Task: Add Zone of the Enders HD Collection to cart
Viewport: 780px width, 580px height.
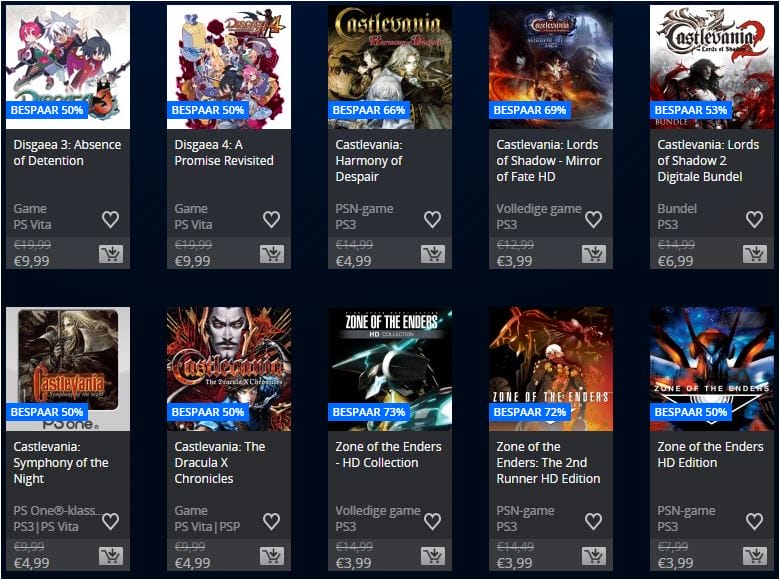Action: [433, 556]
